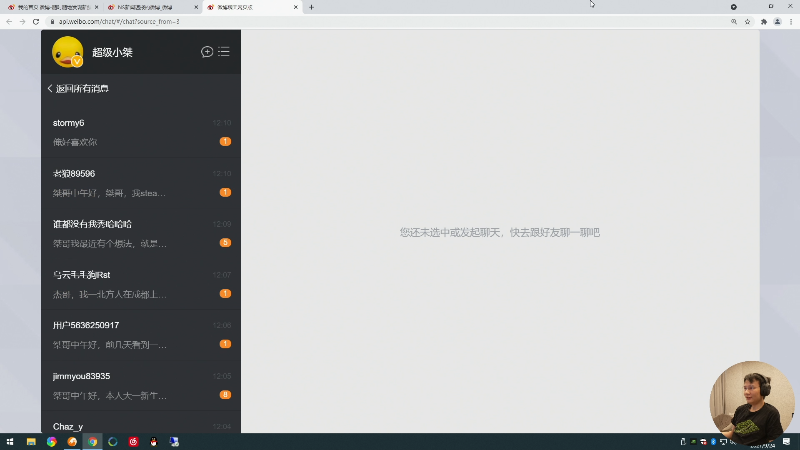Switch to the second browser tab
The width and height of the screenshot is (800, 450).
(x=151, y=7)
